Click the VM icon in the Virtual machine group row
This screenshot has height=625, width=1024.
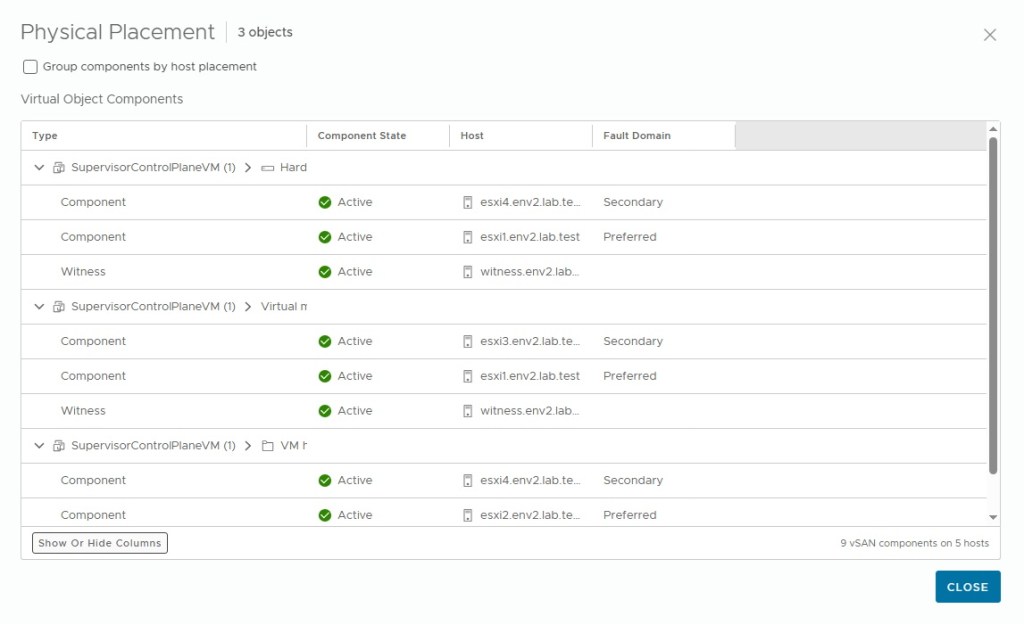tap(59, 307)
